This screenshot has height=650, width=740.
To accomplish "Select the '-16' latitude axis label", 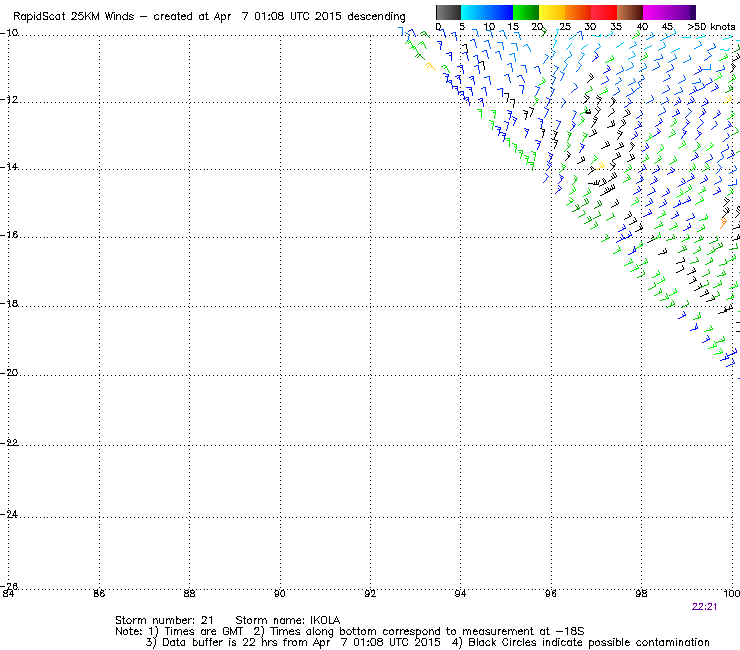I will [x=9, y=235].
